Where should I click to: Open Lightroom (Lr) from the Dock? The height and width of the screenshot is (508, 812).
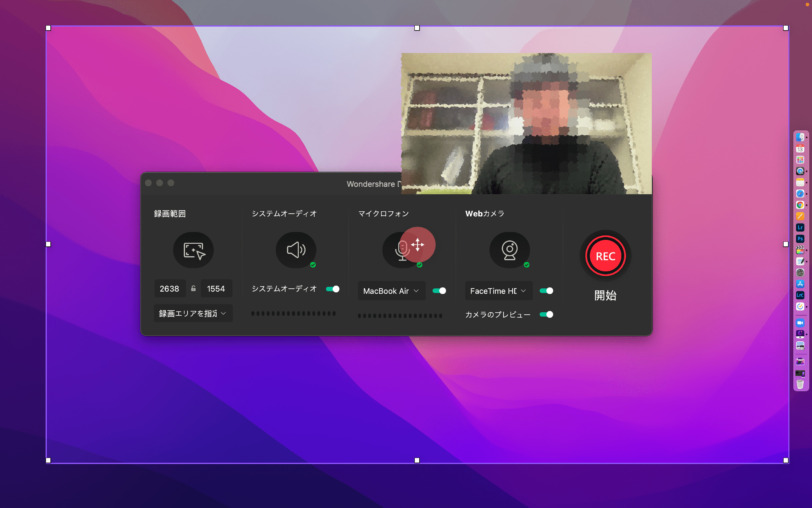point(800,227)
